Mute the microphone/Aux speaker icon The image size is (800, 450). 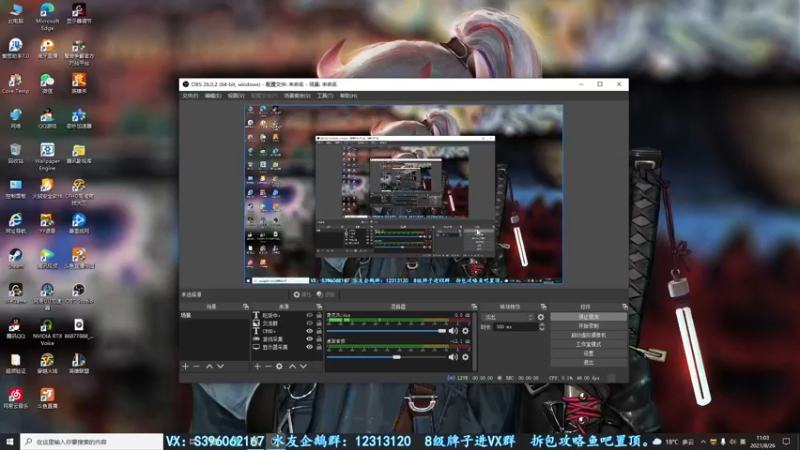pyautogui.click(x=453, y=331)
